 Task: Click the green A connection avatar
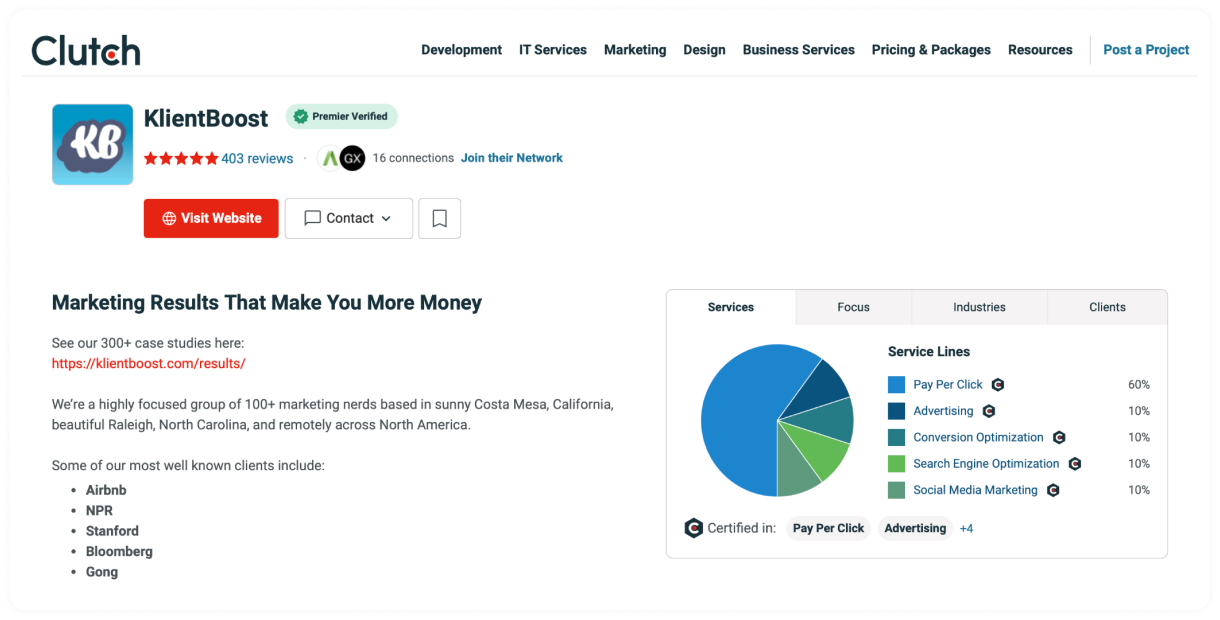(x=331, y=158)
